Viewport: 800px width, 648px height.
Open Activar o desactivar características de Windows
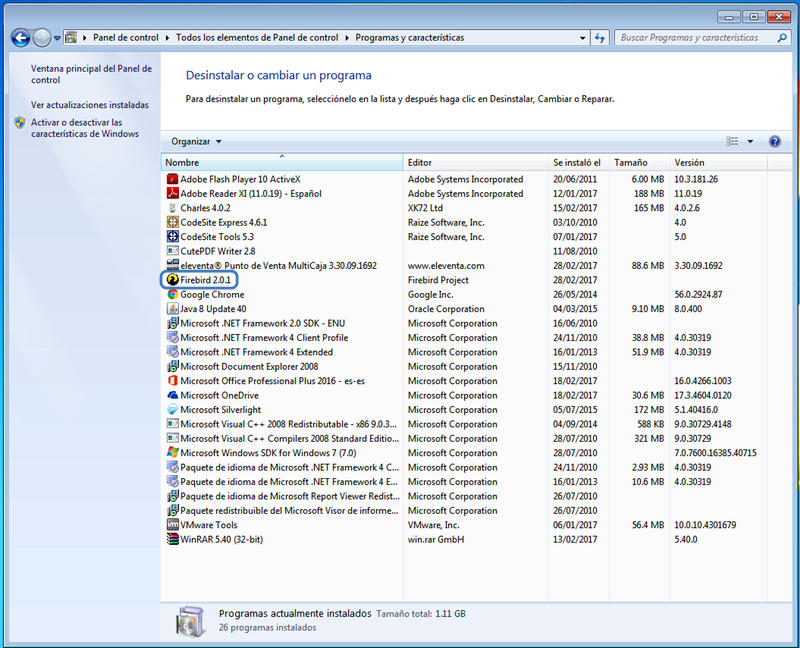coord(85,128)
